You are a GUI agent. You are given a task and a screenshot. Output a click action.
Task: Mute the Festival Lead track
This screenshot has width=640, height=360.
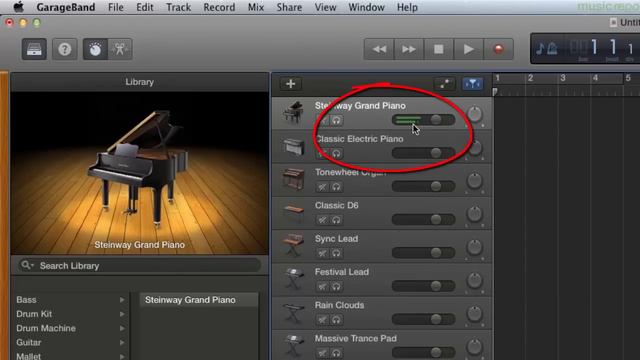(322, 287)
